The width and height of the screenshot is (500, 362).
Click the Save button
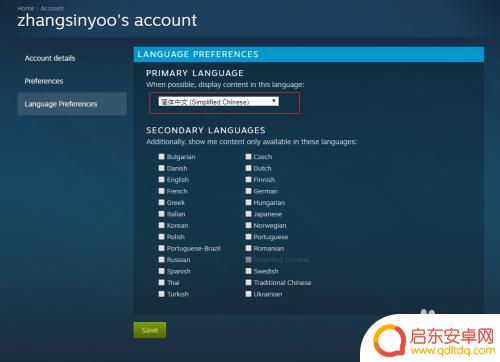[x=150, y=330]
